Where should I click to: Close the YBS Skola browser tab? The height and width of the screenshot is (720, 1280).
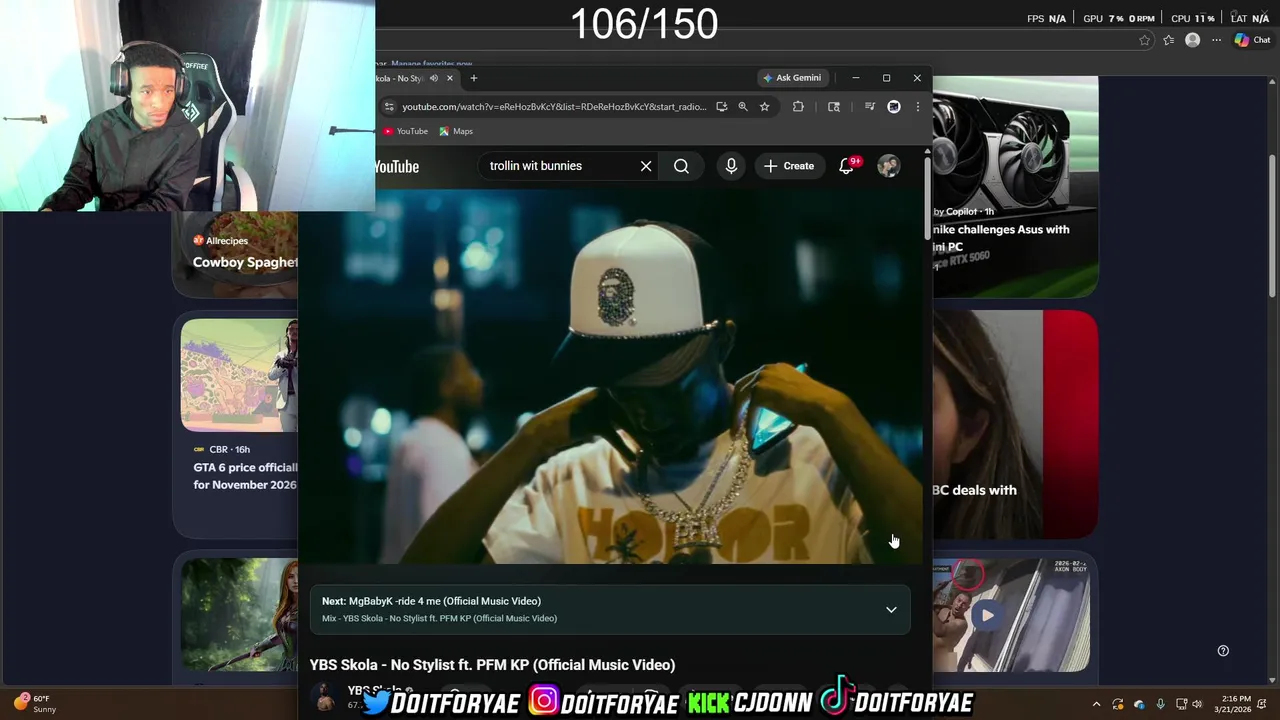coord(450,78)
